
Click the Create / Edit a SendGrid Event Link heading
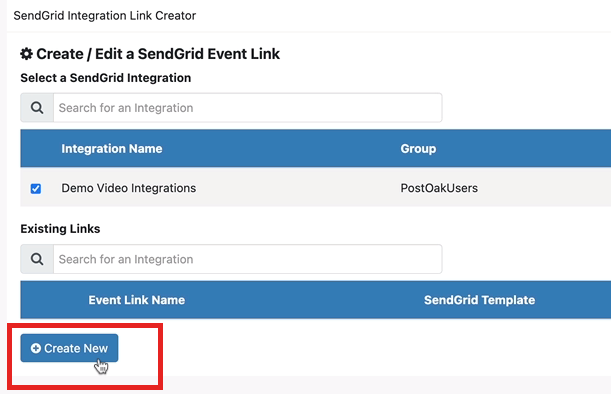pyautogui.click(x=158, y=54)
